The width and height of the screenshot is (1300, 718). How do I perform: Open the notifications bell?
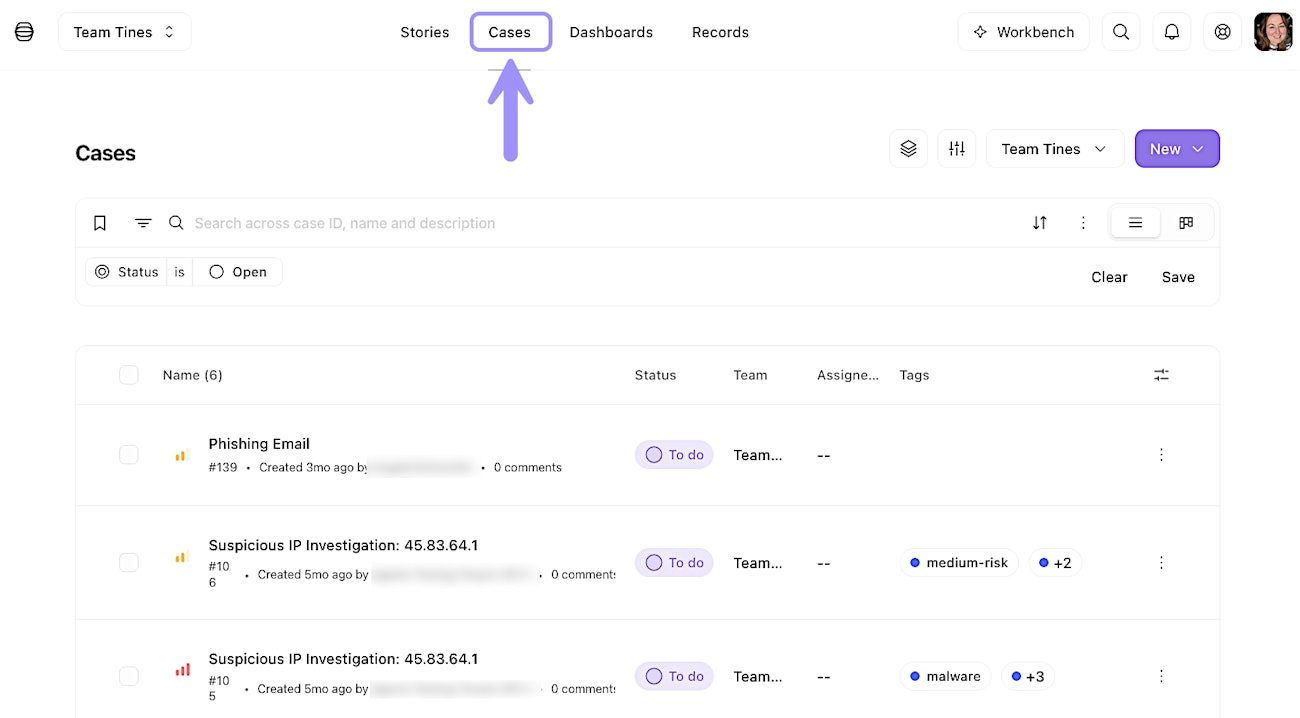point(1172,32)
